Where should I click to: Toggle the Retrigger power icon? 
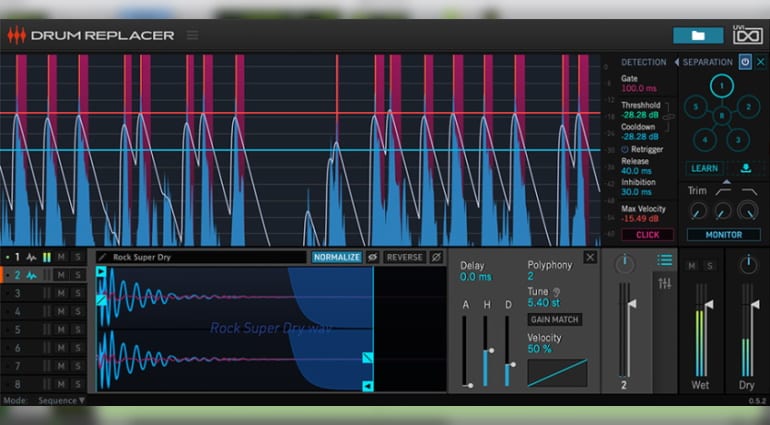pos(624,149)
